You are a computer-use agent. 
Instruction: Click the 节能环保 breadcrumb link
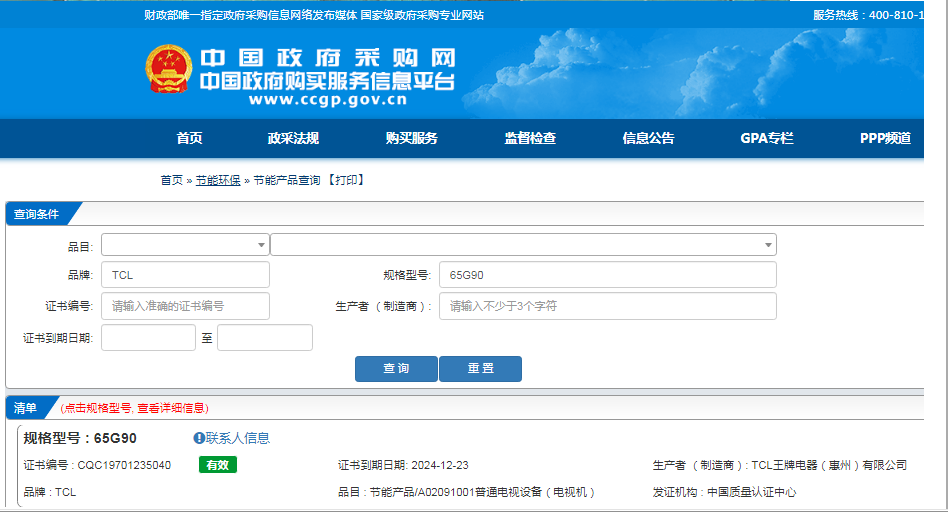(x=218, y=180)
